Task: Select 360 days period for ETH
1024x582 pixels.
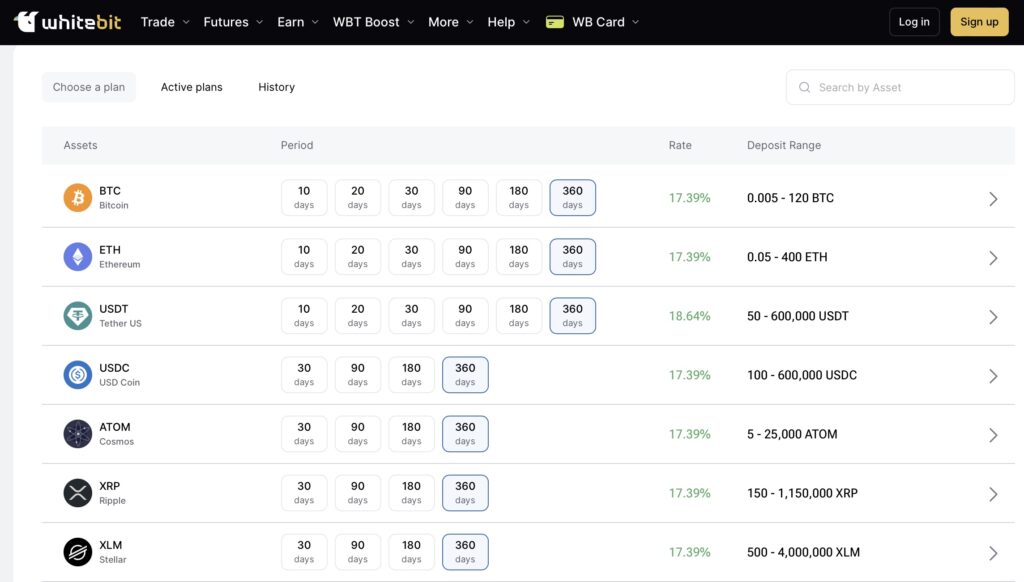Action: [573, 257]
